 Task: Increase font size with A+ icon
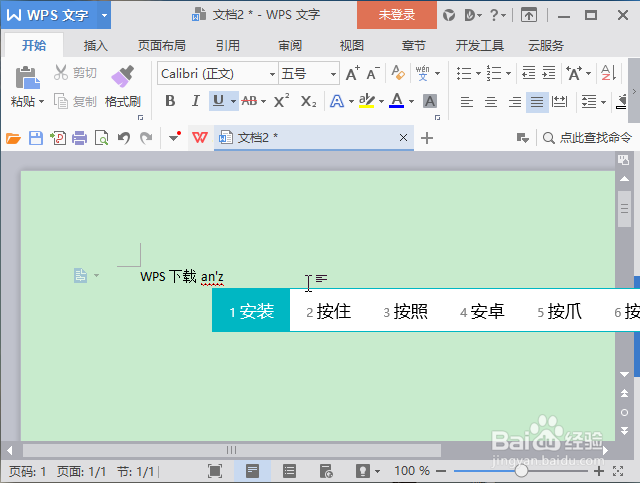point(353,73)
